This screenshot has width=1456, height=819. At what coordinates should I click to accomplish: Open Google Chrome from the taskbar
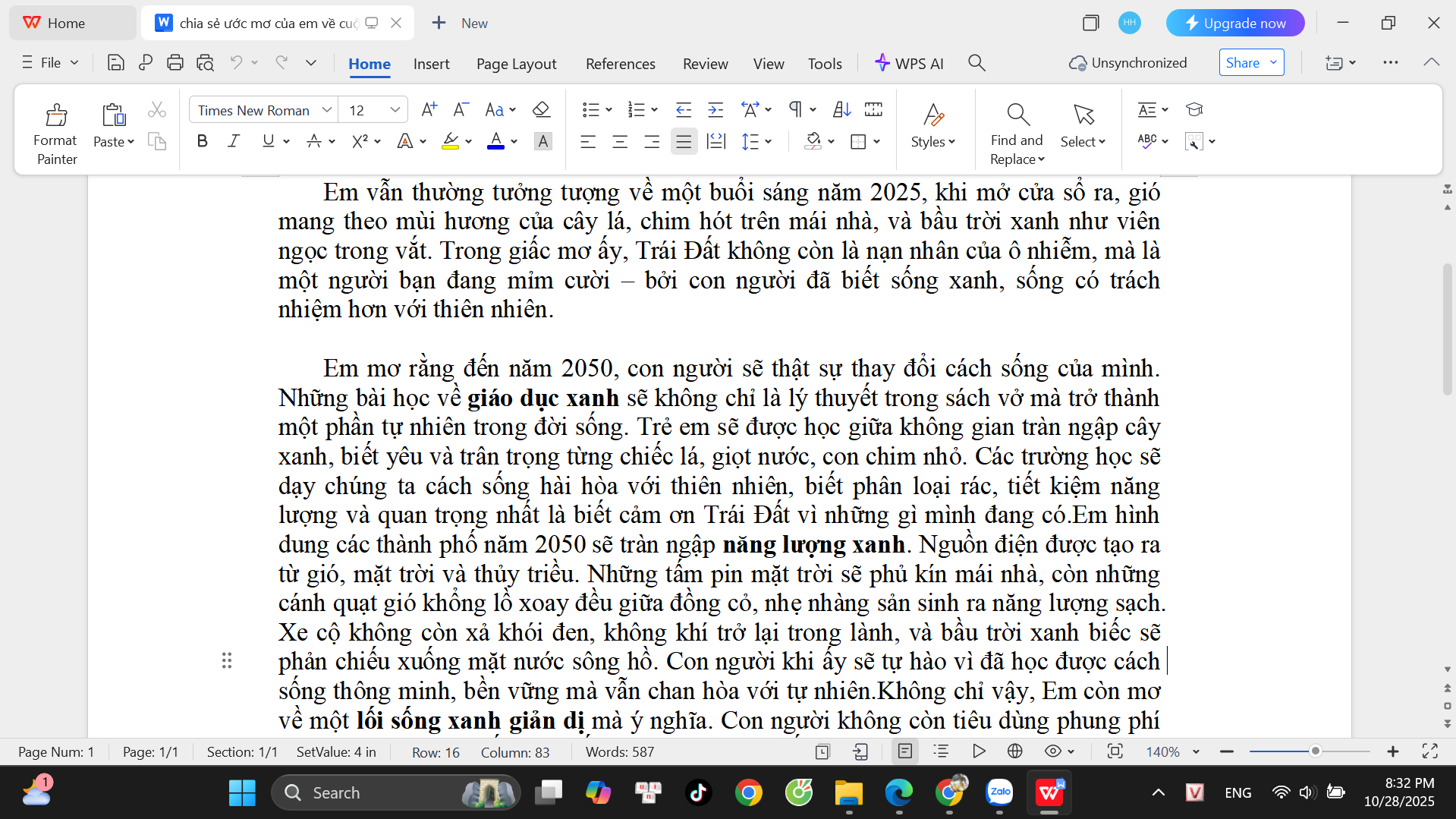(748, 793)
